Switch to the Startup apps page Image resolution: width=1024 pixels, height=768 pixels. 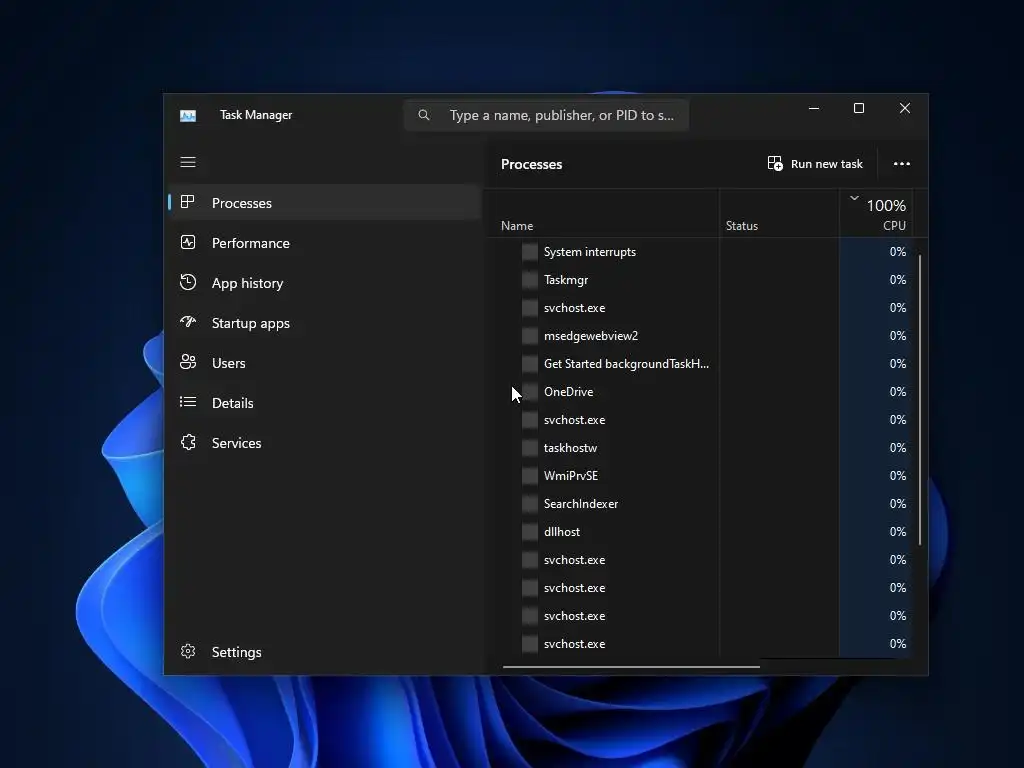pyautogui.click(x=325, y=323)
